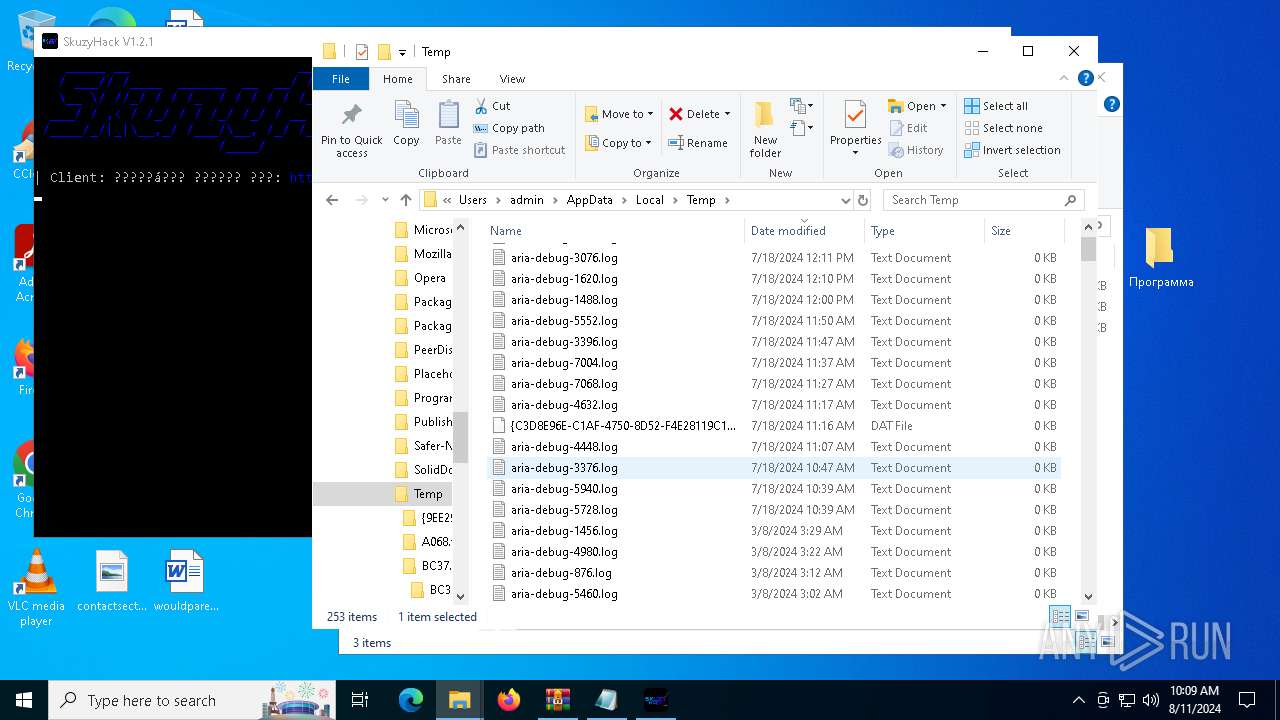Click Invert selection command

[1012, 150]
